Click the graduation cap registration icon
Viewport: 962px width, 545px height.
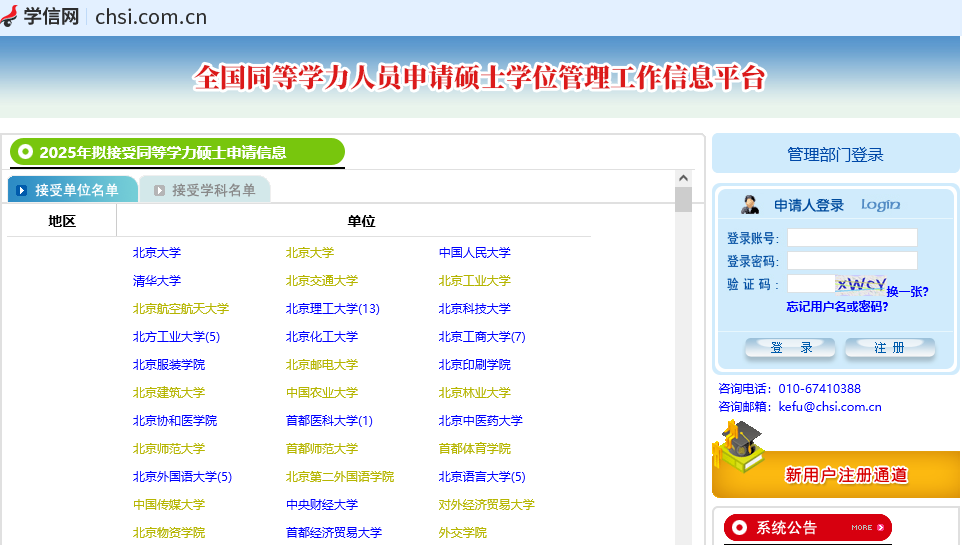741,446
